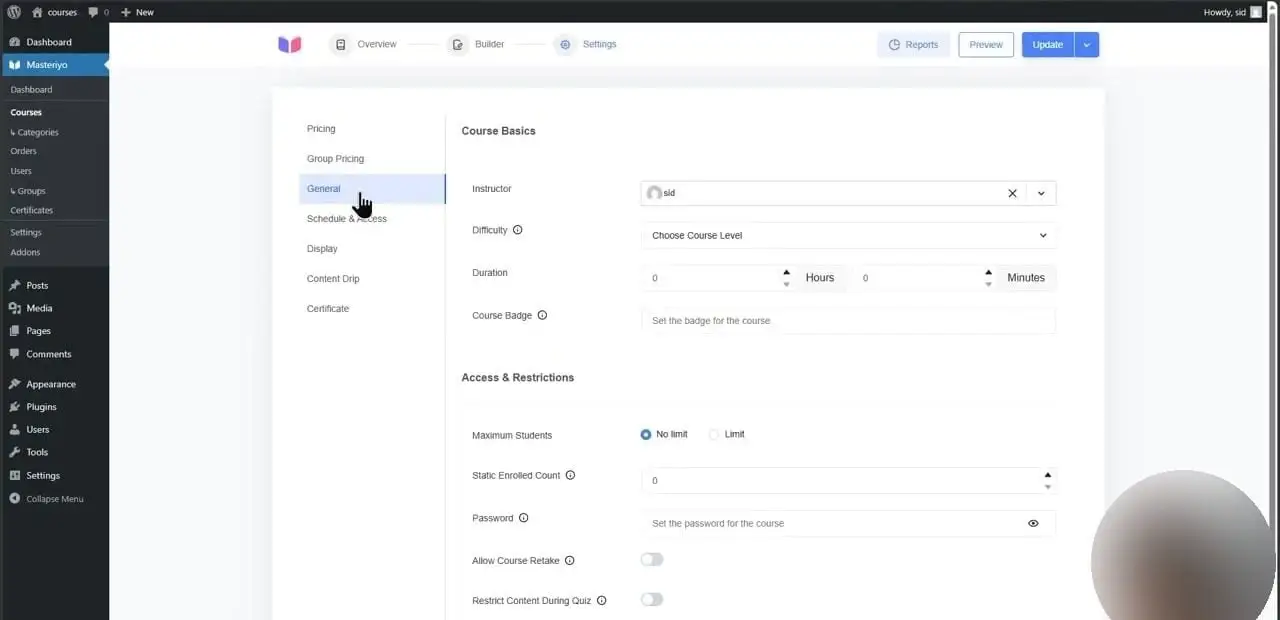The width and height of the screenshot is (1280, 620).
Task: Click the Users person icon in sidebar
Action: [14, 429]
